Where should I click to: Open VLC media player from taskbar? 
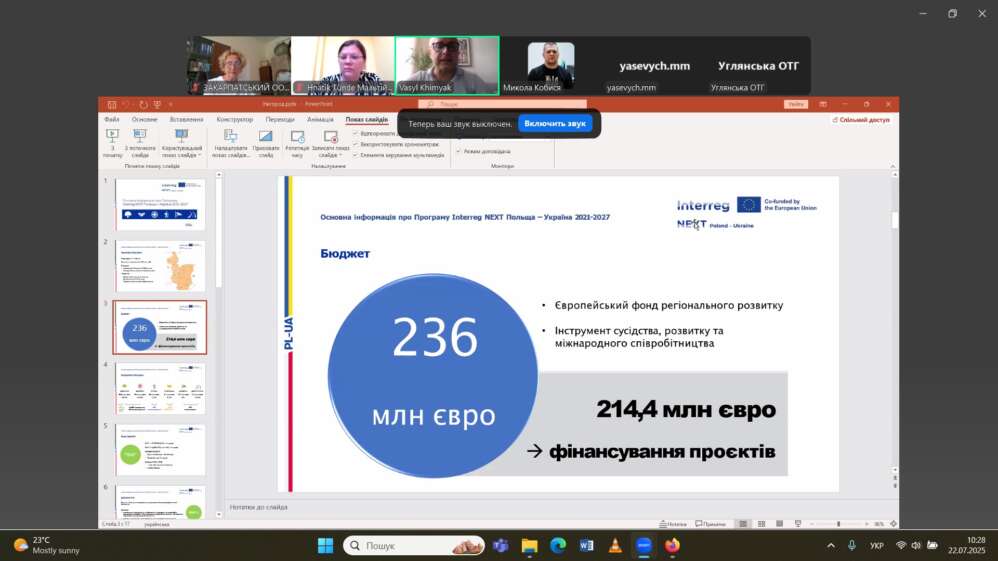pos(615,546)
